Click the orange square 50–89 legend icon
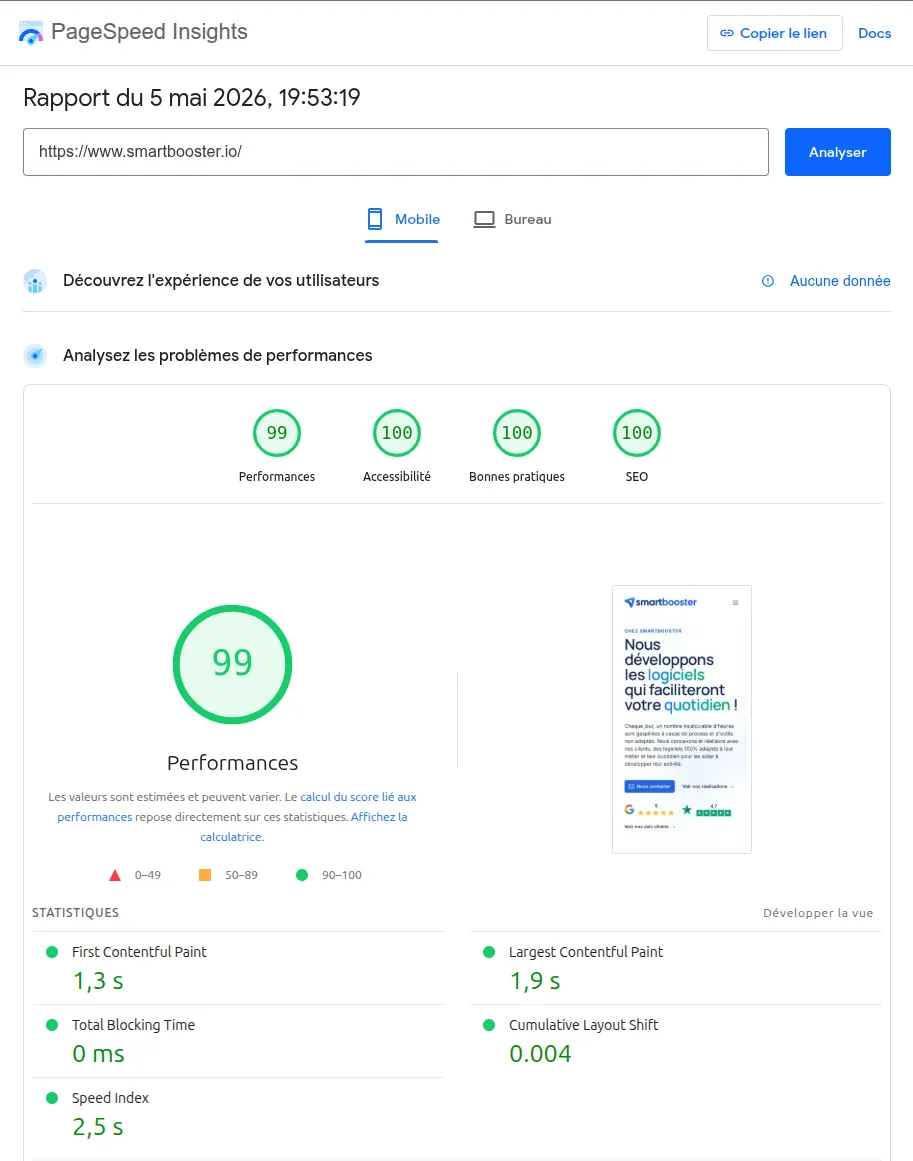 (205, 875)
